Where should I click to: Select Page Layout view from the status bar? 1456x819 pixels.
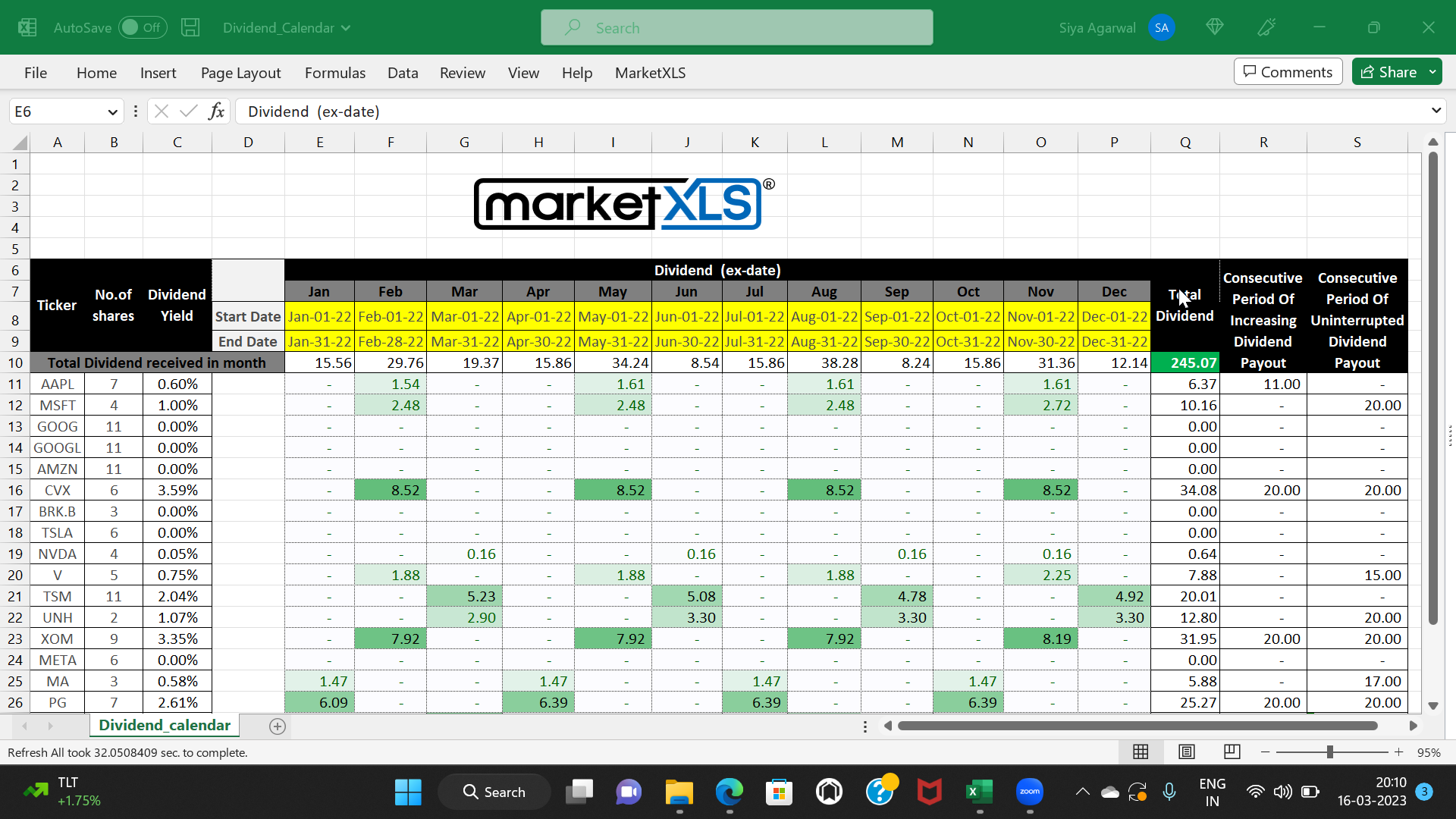(x=1187, y=752)
